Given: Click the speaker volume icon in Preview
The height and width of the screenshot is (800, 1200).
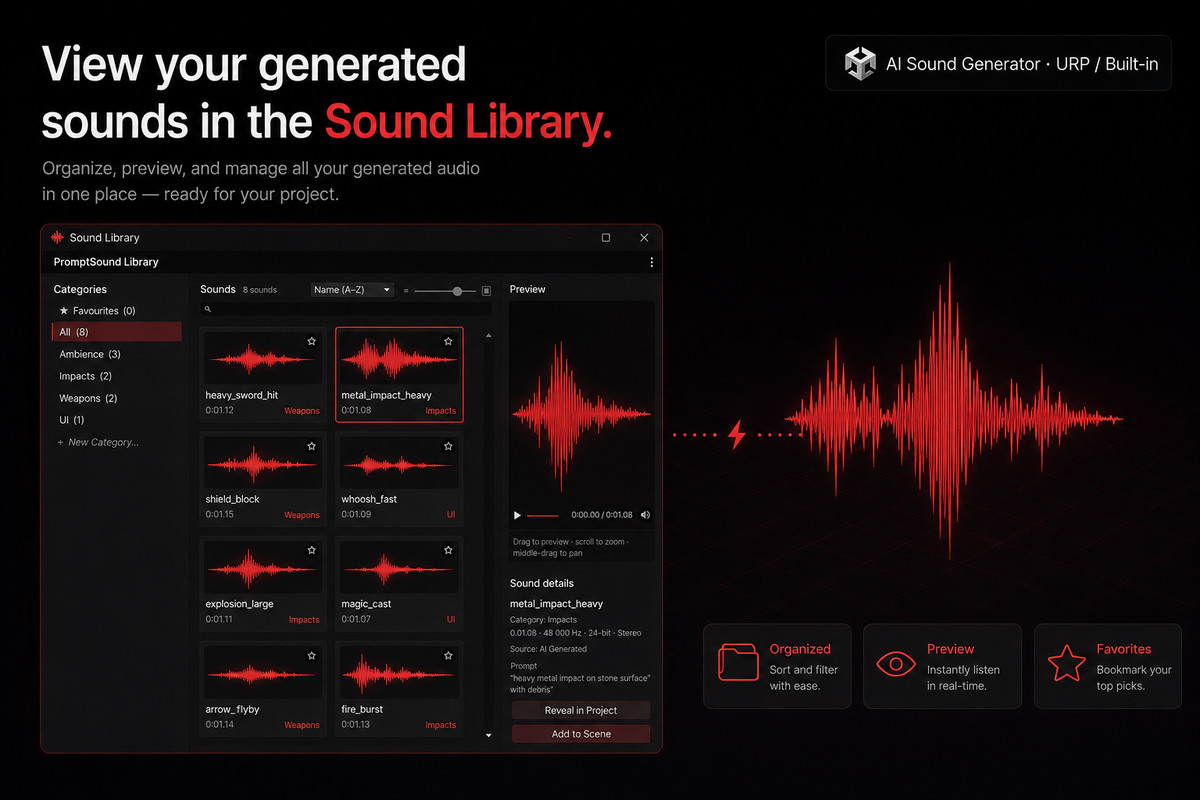Looking at the screenshot, I should [x=645, y=515].
